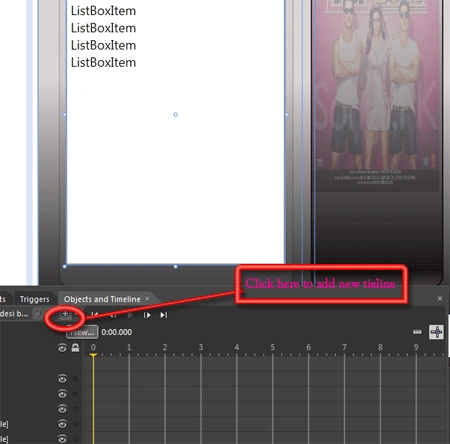Image resolution: width=450 pixels, height=444 pixels.
Task: Click the ListBox bottom-middle resize handle
Action: 176,267
